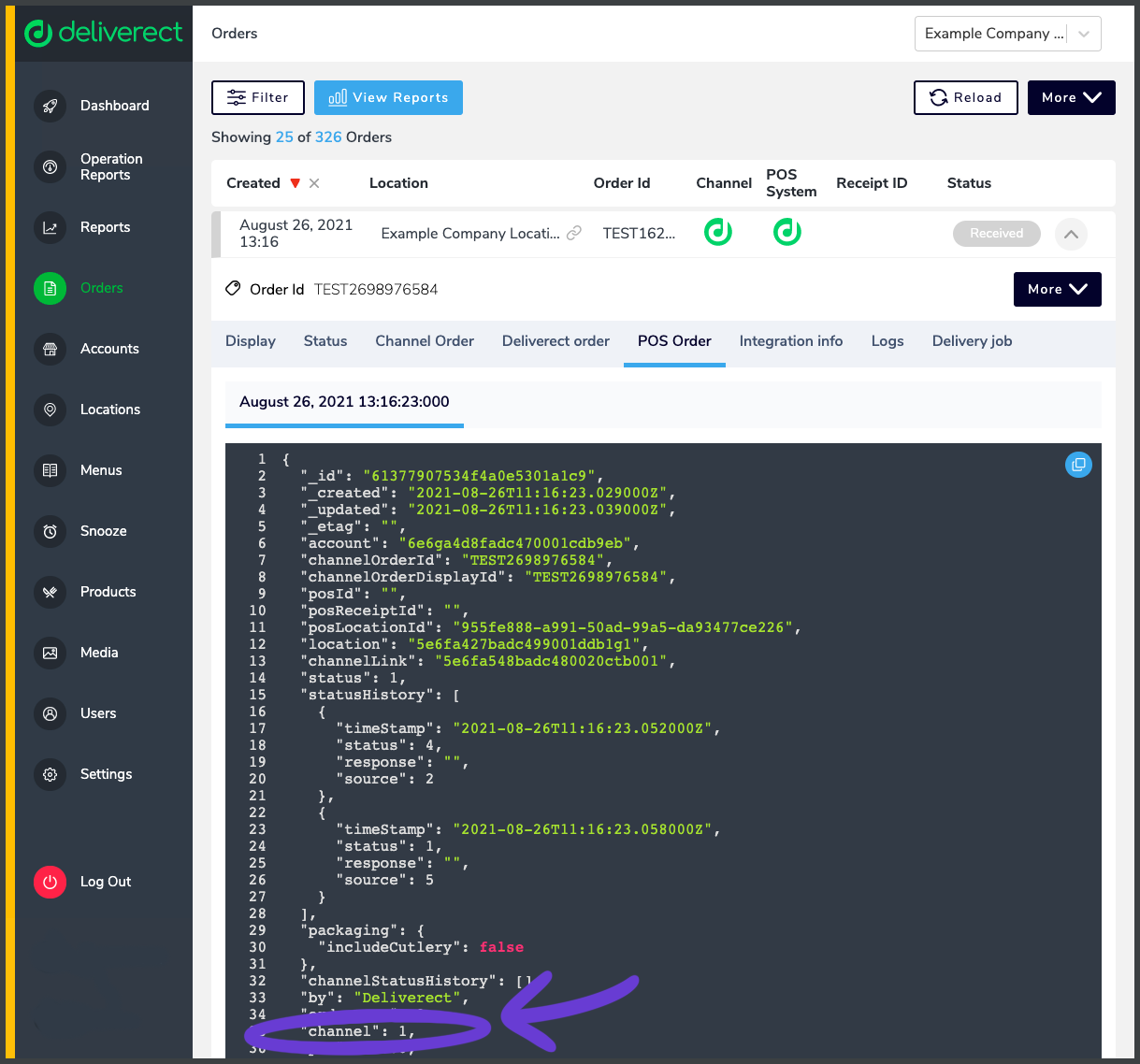Screen dimensions: 1140x1064
Task: Go to Dashboard menu label
Action: (x=115, y=106)
